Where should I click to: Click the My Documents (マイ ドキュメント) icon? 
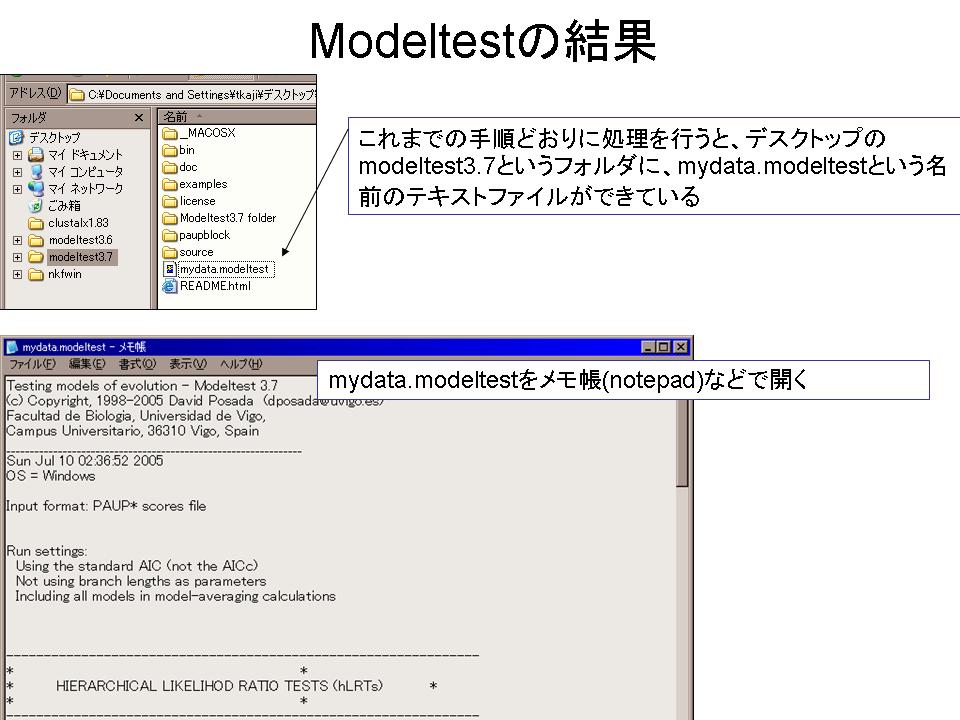click(x=36, y=154)
